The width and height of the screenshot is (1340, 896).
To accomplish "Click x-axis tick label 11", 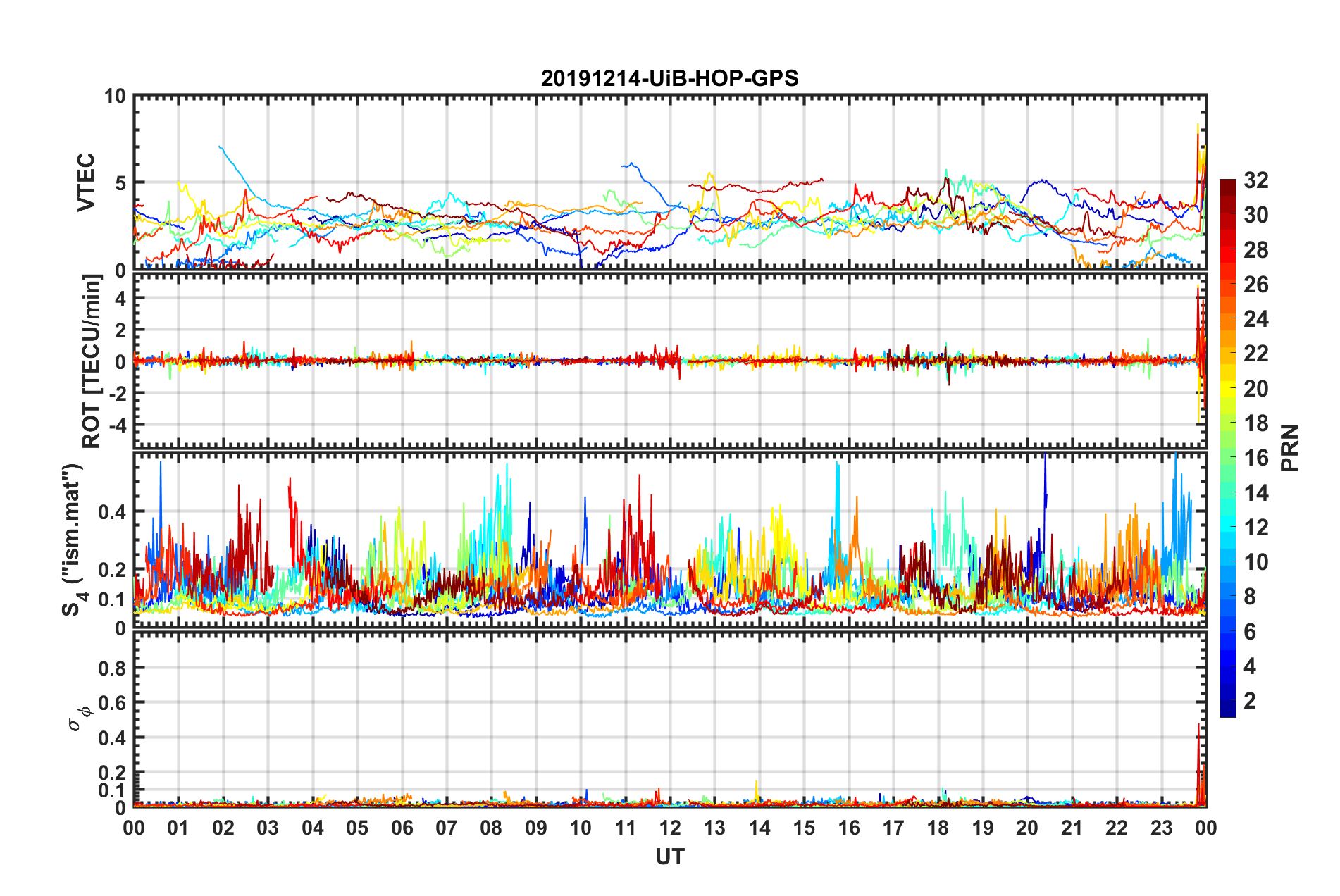I will click(626, 828).
